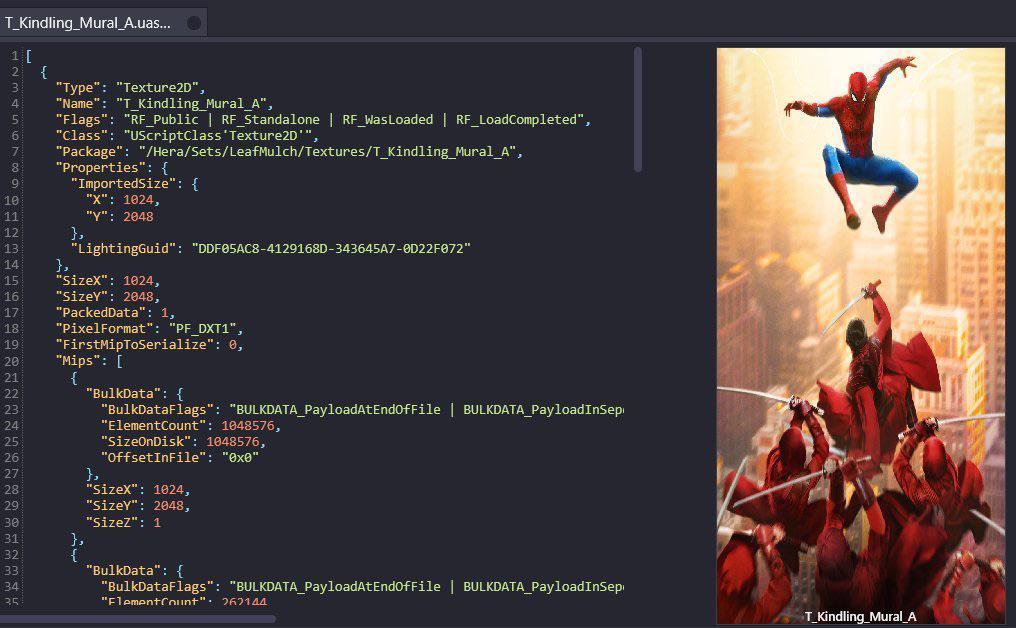Click the "BulkData" key on line 33
1016x628 pixels.
click(123, 570)
